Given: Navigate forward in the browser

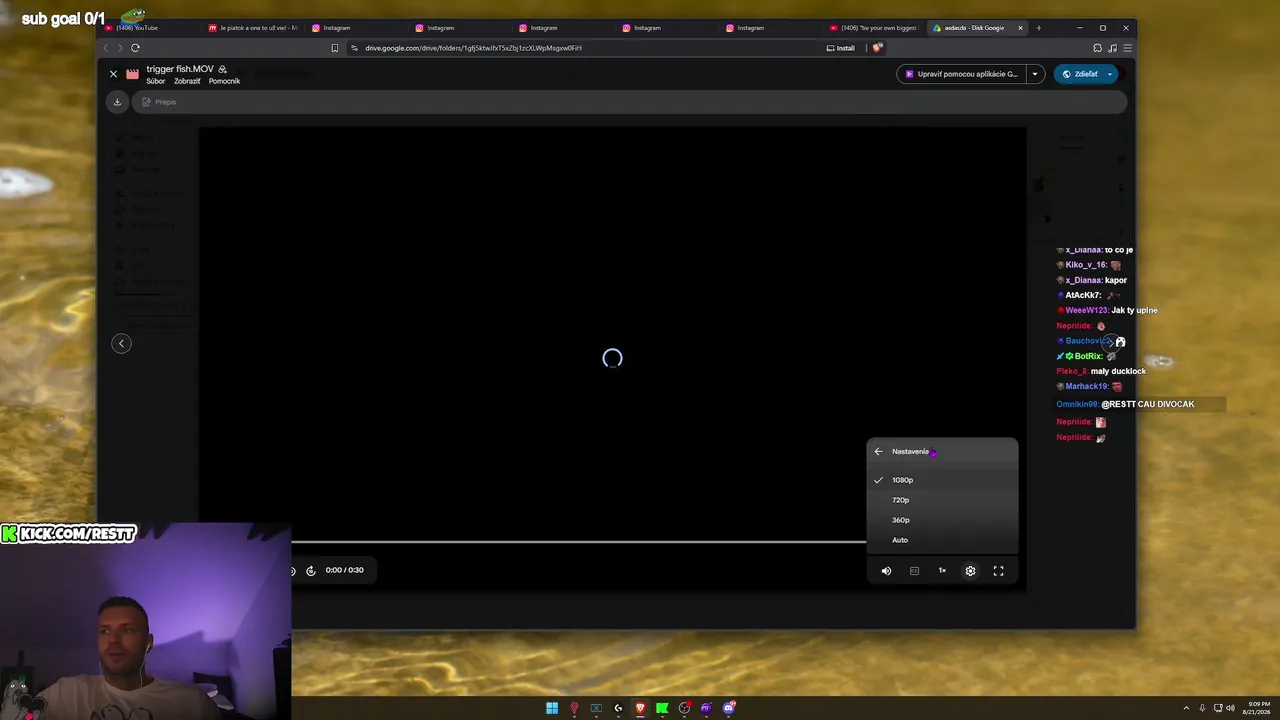Looking at the screenshot, I should point(120,48).
